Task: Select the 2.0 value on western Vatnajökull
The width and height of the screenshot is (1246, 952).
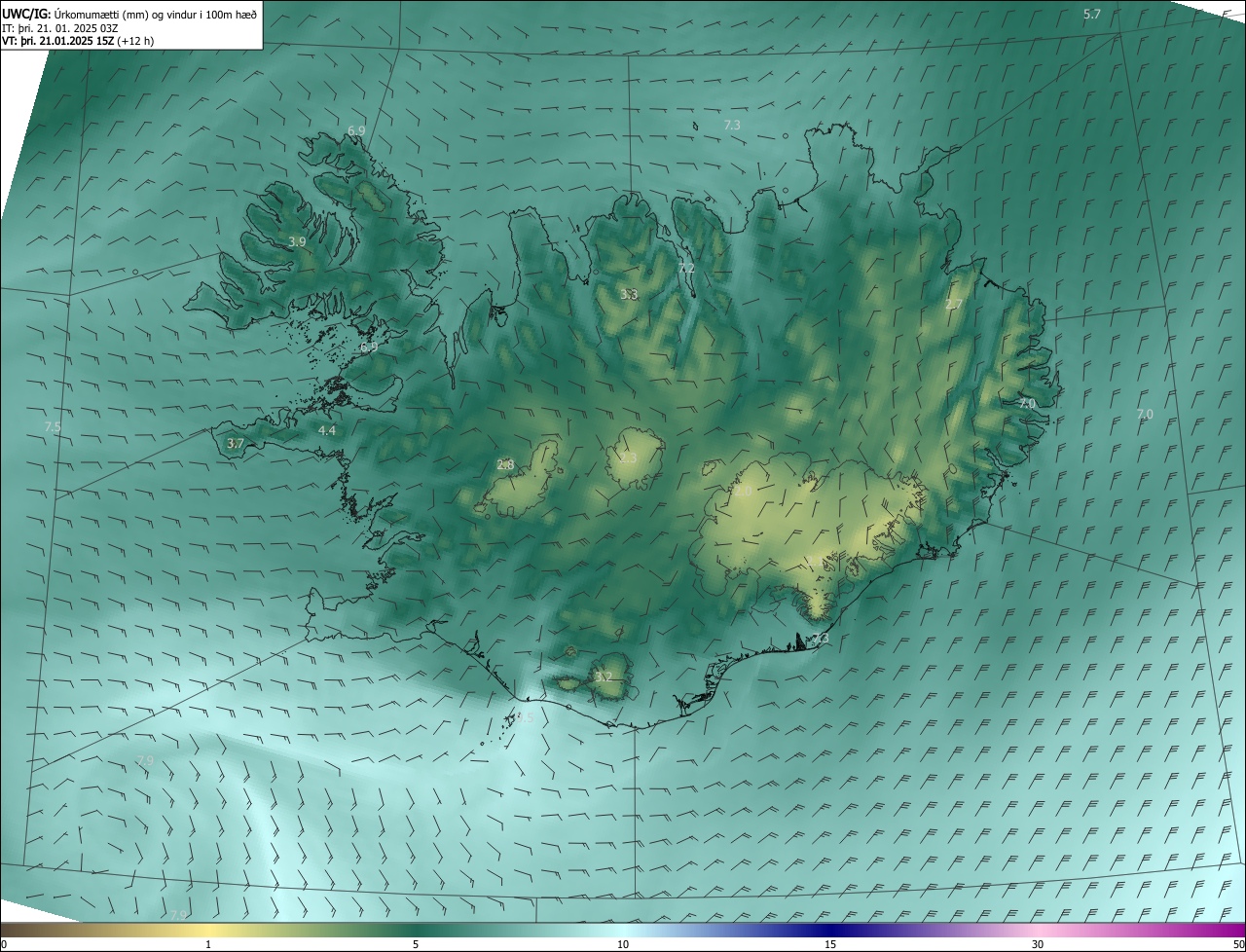Action: pyautogui.click(x=743, y=493)
